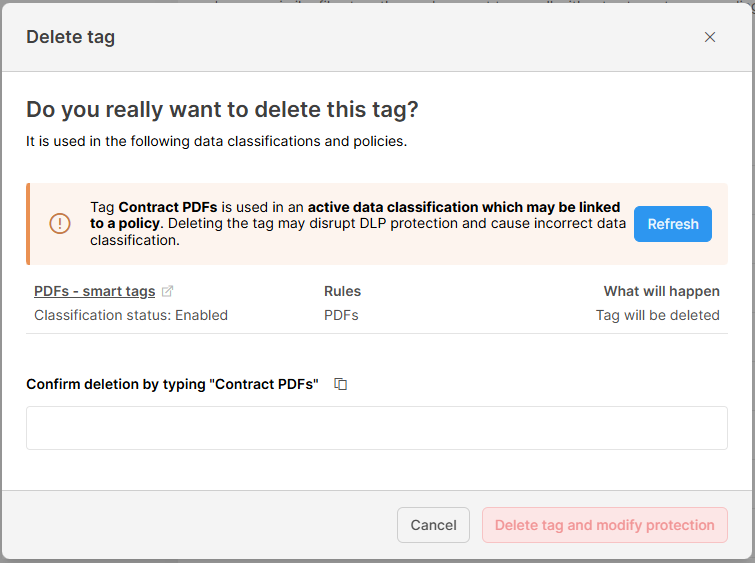
Task: Click the Confirm deletion by typing label
Action: point(172,384)
